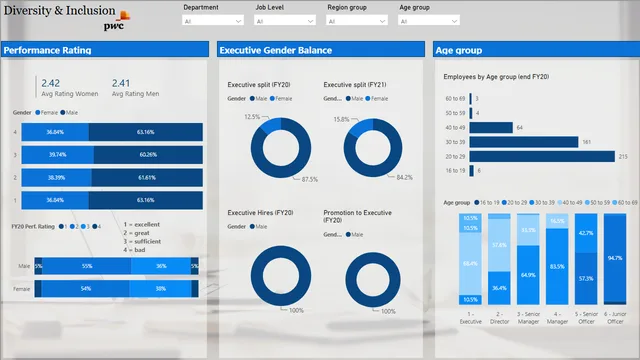Click Female legend dot under Executive split (FY20)
This screenshot has width=640, height=360.
pyautogui.click(x=272, y=98)
